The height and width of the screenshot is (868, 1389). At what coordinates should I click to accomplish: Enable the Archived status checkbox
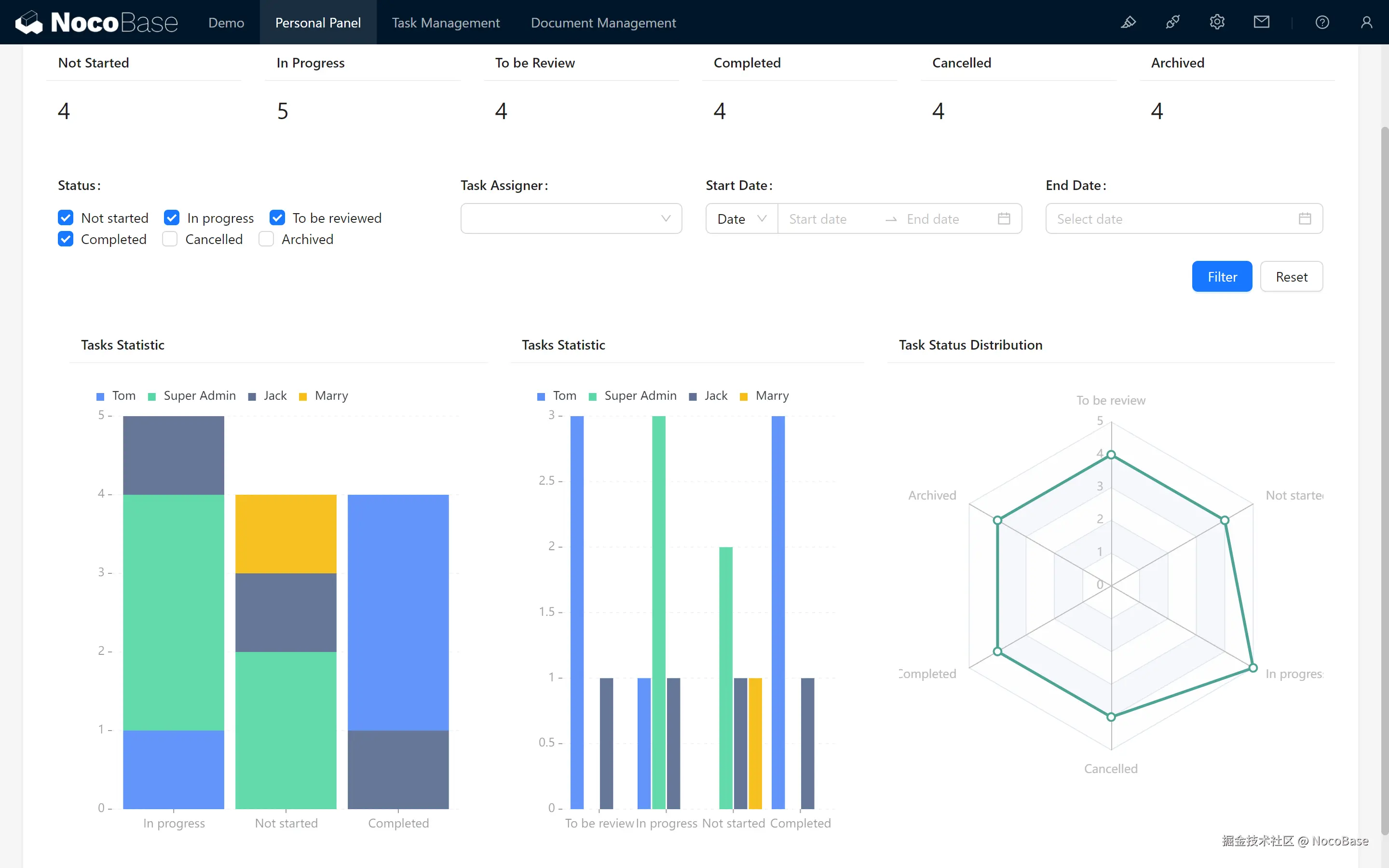click(x=266, y=239)
